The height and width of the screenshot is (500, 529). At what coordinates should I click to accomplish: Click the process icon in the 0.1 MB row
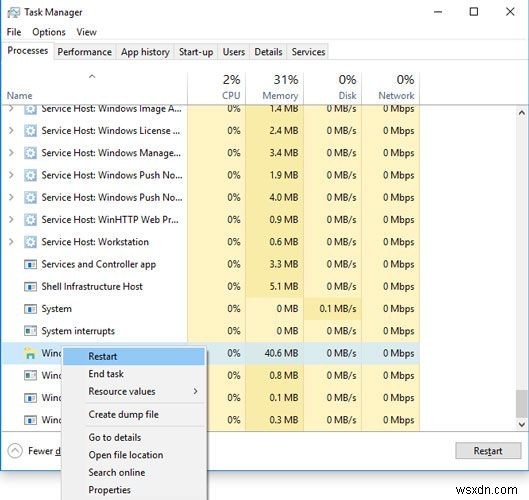point(30,397)
